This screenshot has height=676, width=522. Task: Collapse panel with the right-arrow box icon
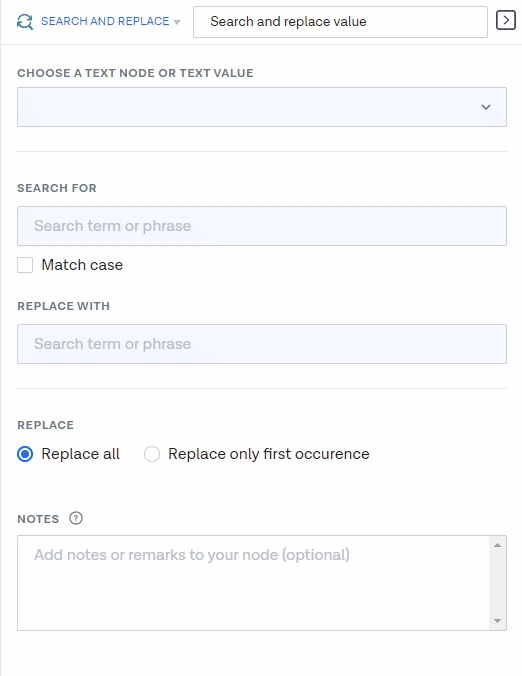click(506, 20)
